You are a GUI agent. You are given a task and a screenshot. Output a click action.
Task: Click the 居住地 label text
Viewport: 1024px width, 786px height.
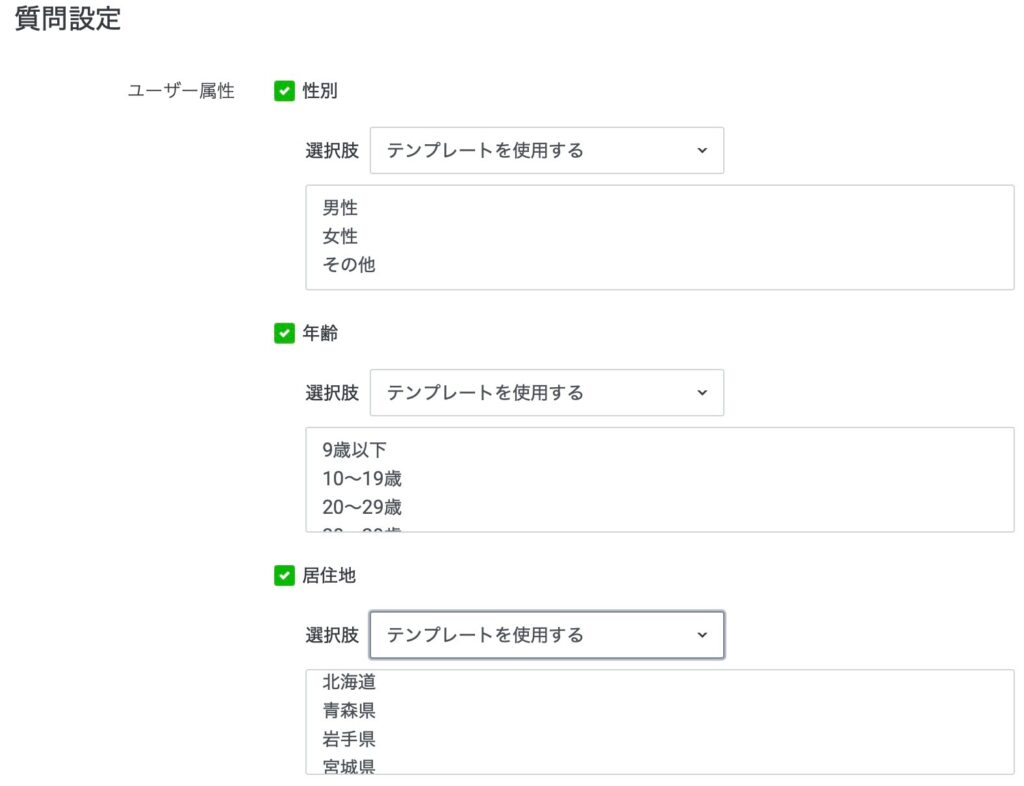(x=329, y=575)
